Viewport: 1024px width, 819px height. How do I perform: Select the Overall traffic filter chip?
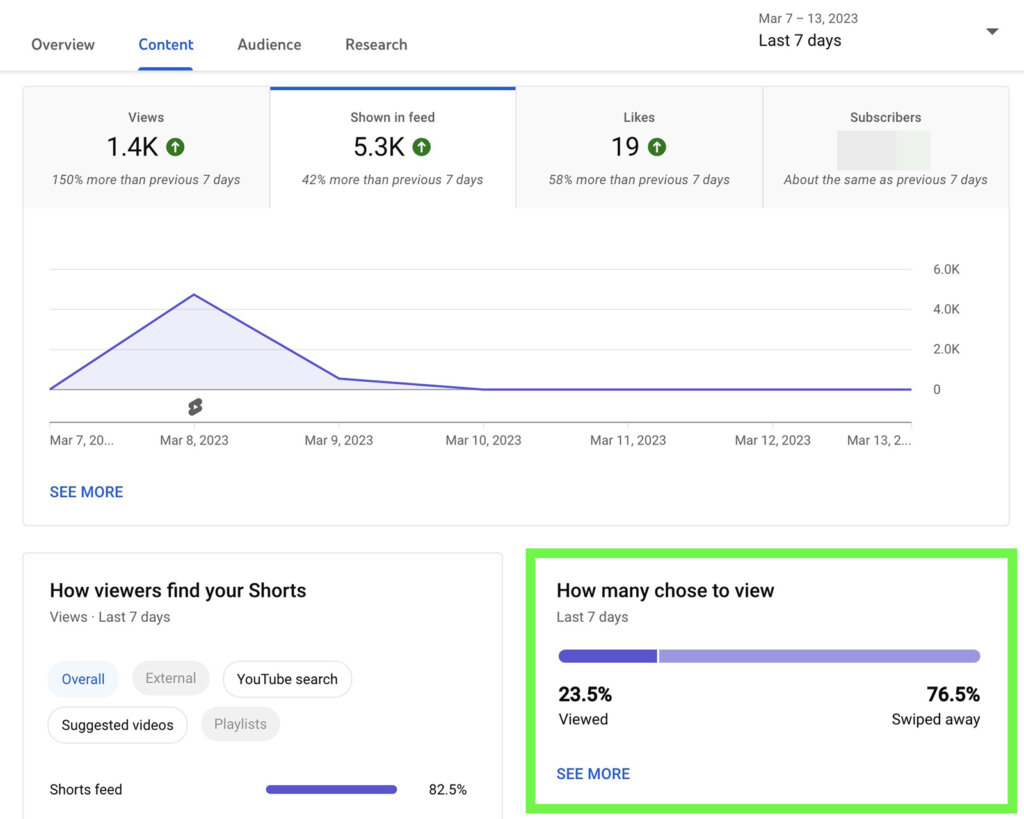83,678
